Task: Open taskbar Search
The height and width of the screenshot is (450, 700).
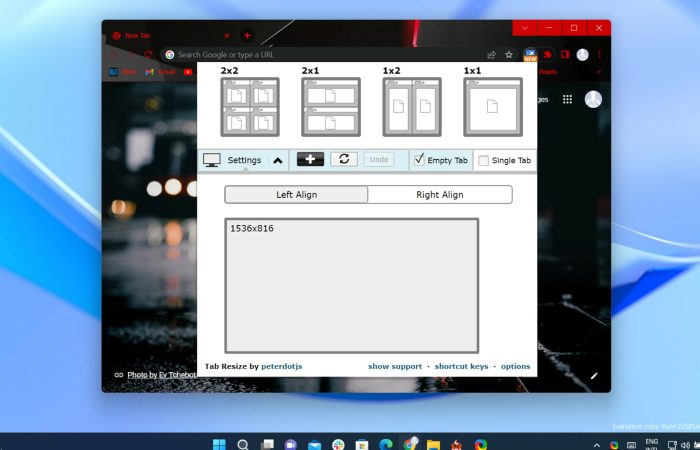Action: [243, 444]
